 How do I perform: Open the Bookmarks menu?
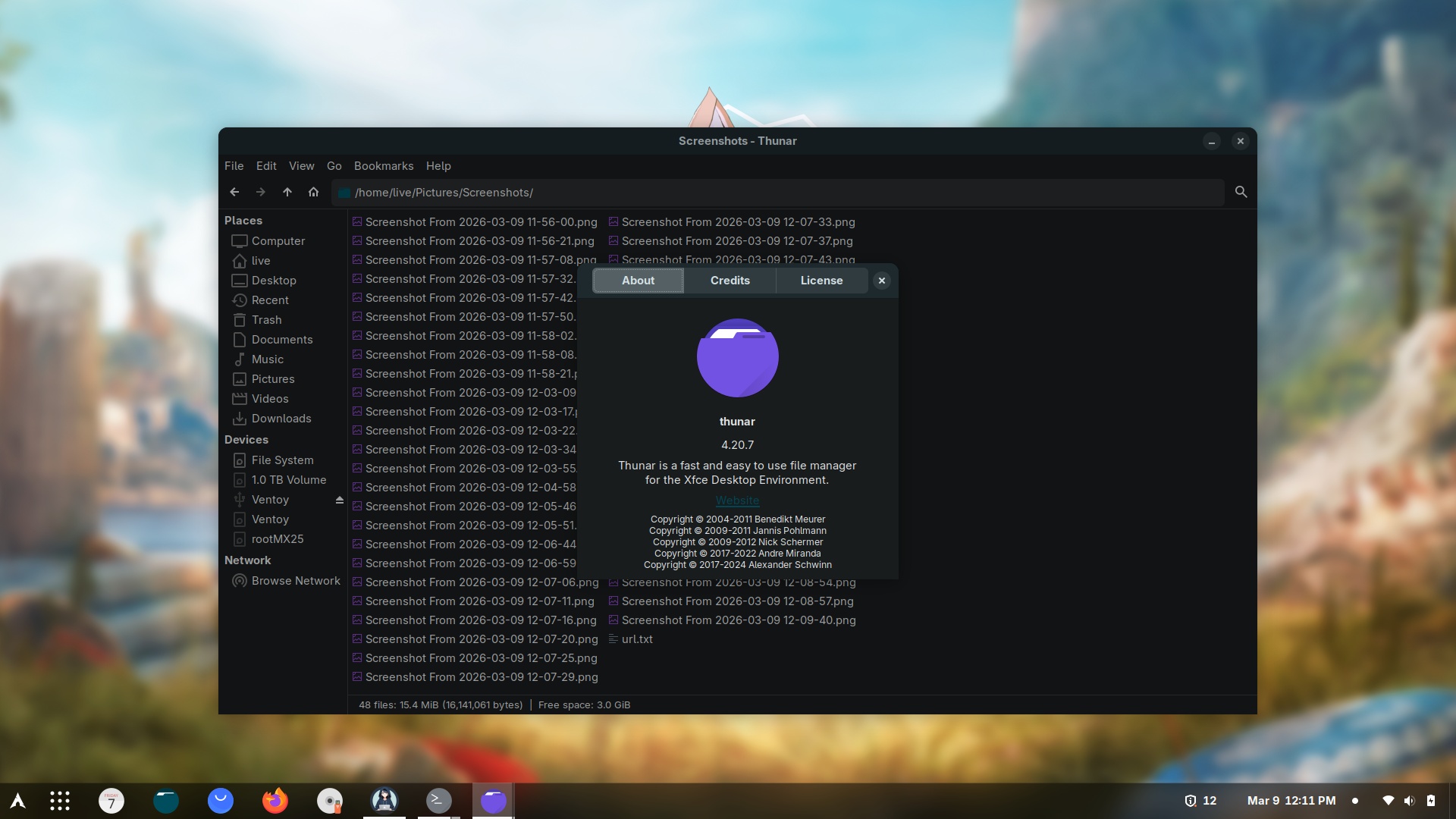tap(384, 166)
